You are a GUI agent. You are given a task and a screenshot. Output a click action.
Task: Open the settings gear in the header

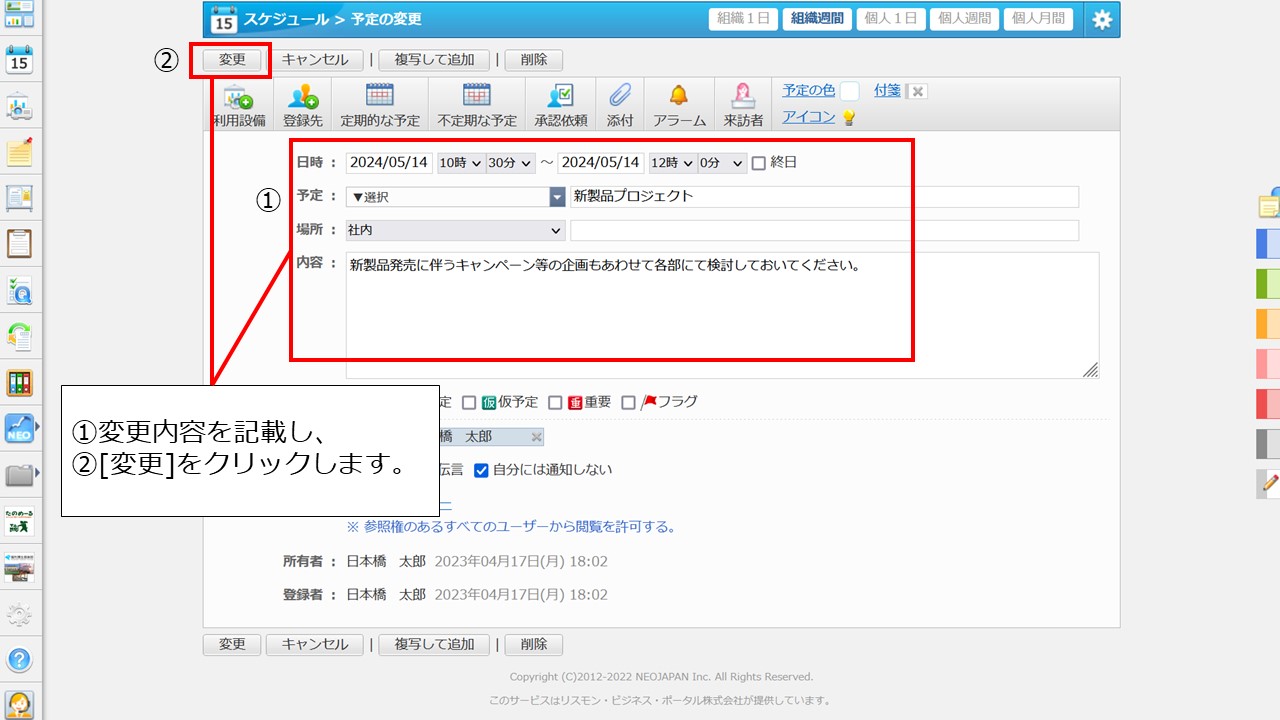click(1102, 19)
